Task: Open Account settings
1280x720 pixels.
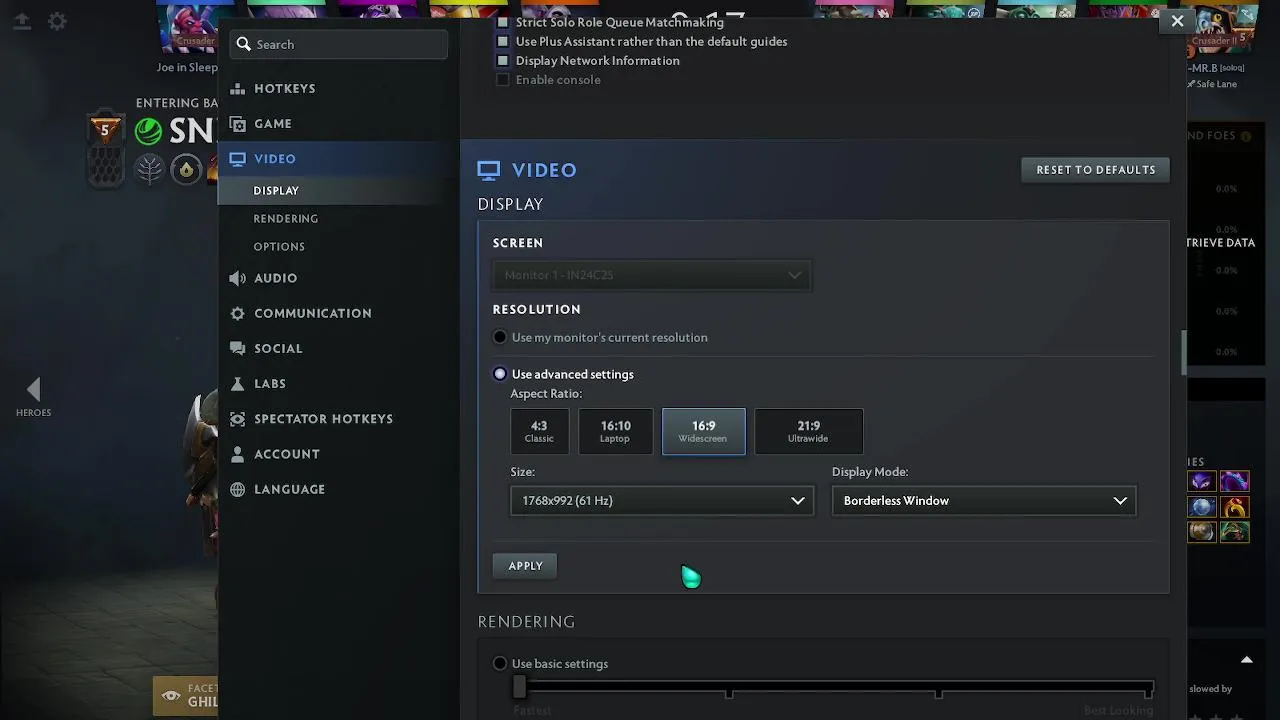Action: tap(287, 454)
